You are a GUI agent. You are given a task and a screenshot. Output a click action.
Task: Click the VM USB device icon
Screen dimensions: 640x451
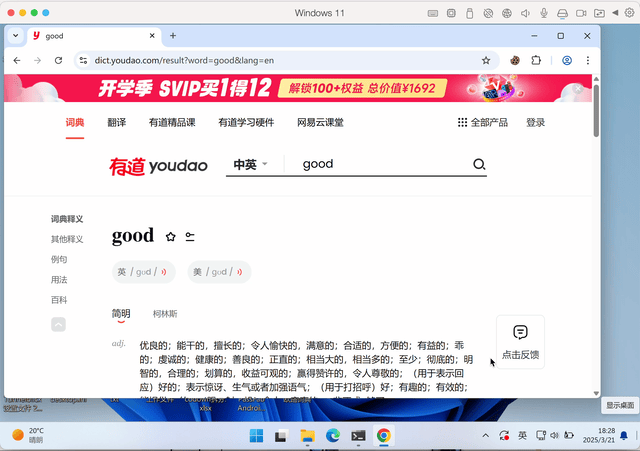pos(469,13)
